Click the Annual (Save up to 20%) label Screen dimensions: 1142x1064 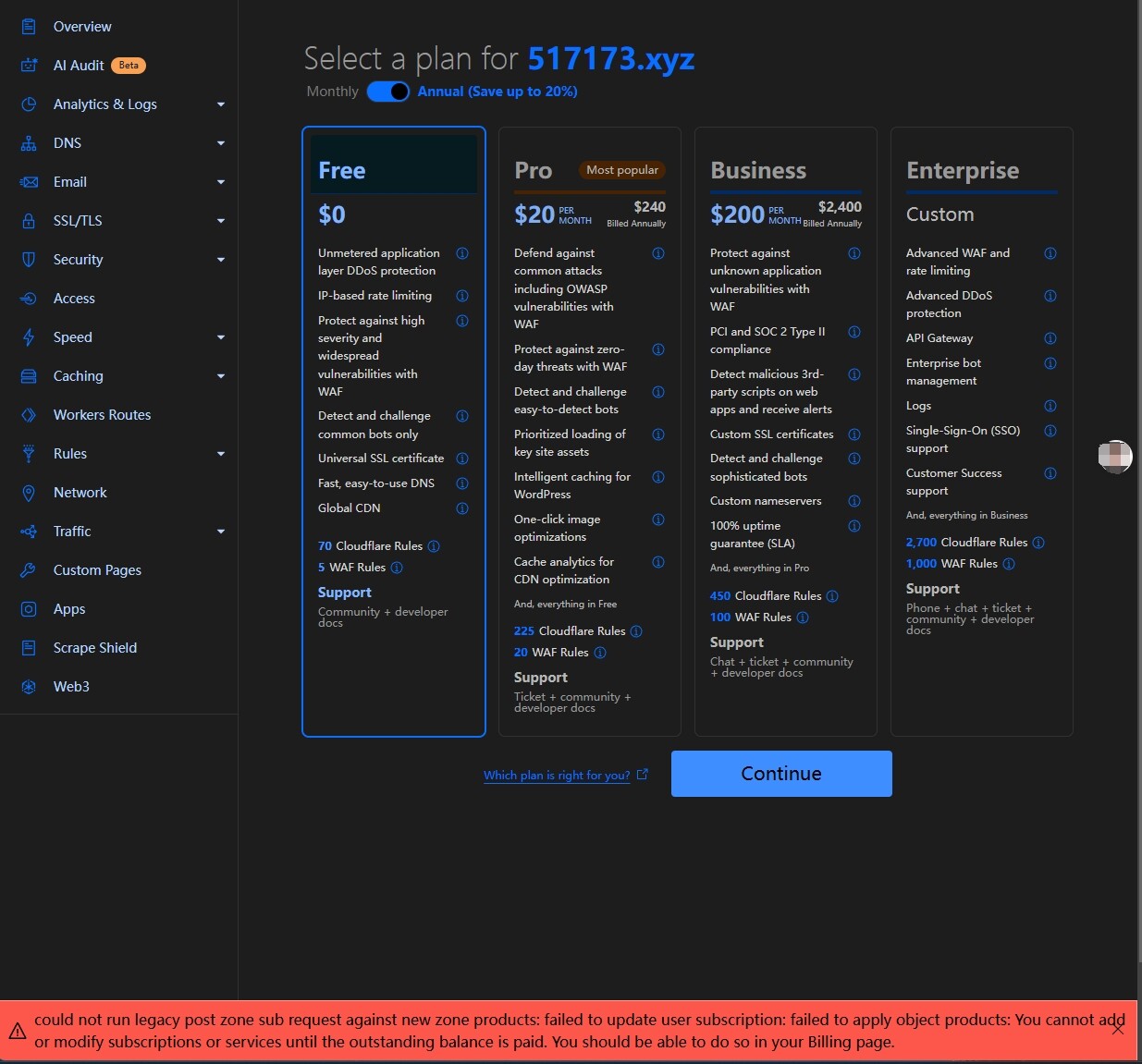(x=497, y=92)
